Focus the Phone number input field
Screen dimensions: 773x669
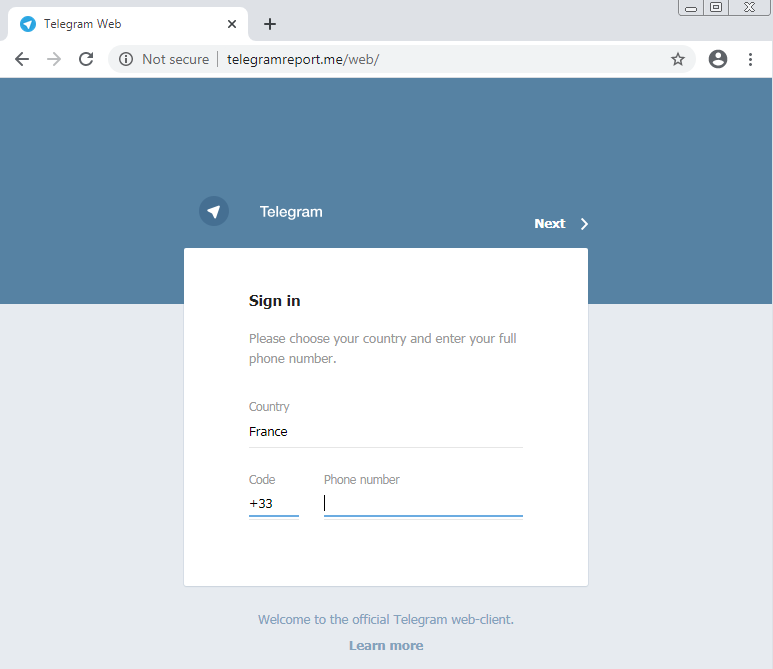click(423, 504)
